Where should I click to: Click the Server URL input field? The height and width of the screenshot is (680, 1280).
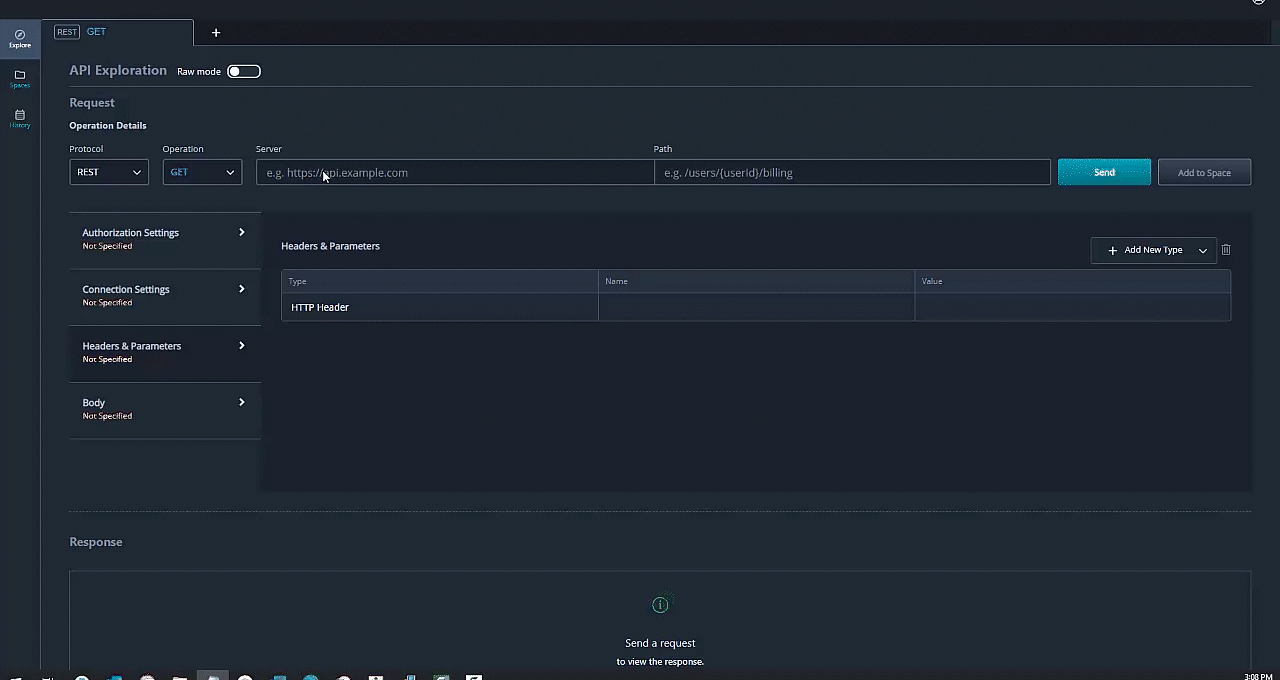tap(455, 172)
